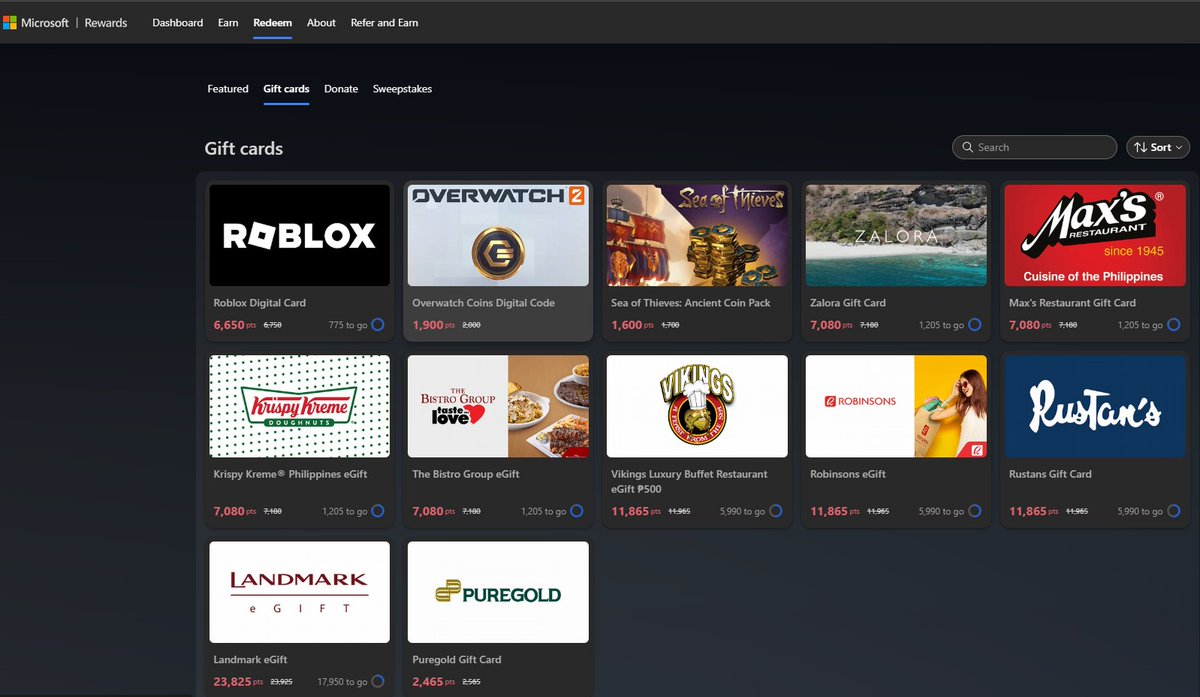Click the sort arrows icon

[1139, 147]
